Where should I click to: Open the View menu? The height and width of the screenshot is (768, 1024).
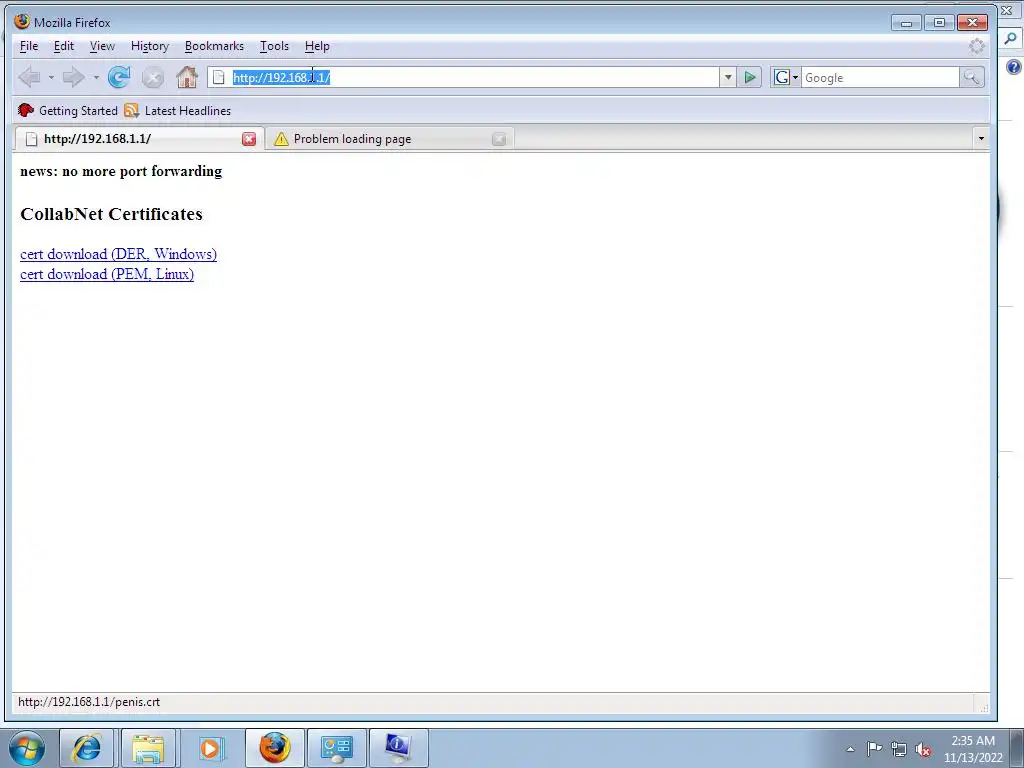click(103, 46)
